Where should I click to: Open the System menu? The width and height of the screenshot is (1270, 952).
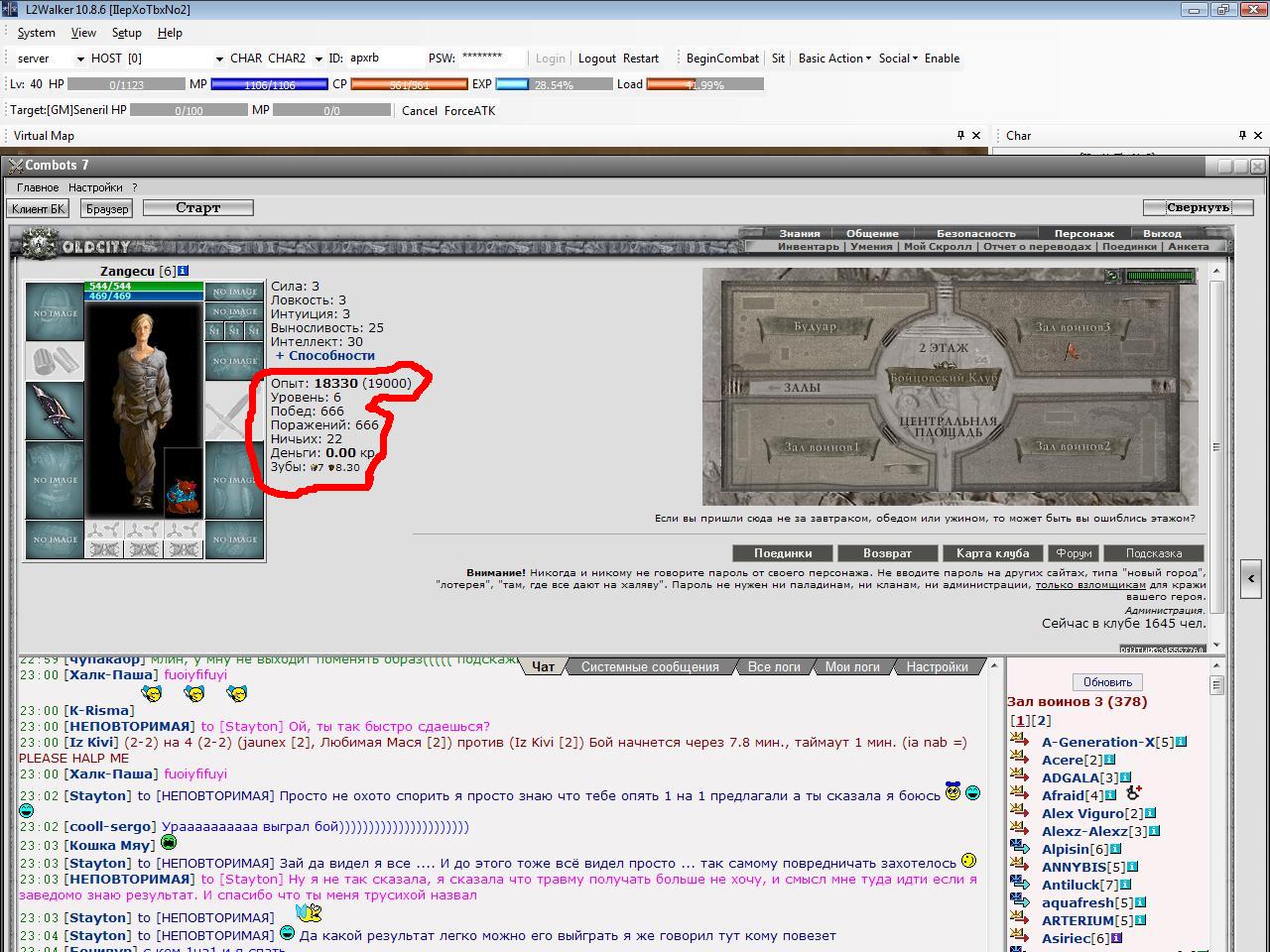point(36,32)
